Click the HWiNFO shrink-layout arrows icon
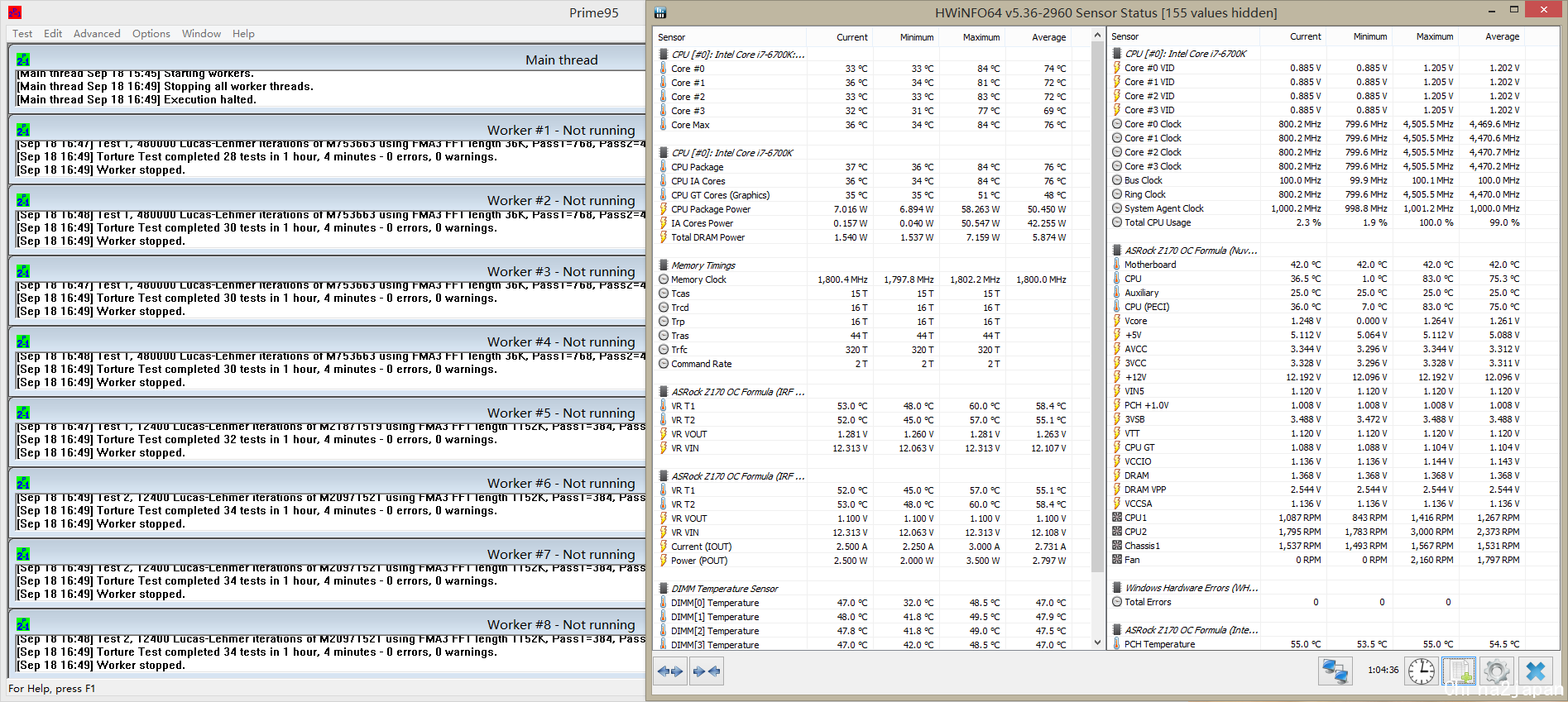Image resolution: width=1568 pixels, height=702 pixels. coord(706,671)
